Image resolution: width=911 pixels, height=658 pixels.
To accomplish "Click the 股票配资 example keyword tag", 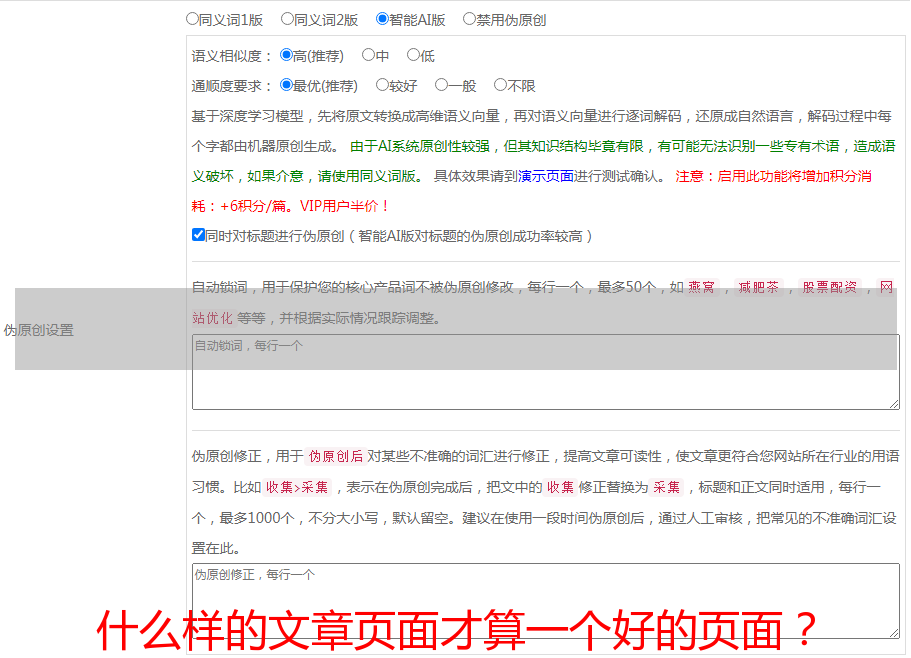I will [x=829, y=287].
